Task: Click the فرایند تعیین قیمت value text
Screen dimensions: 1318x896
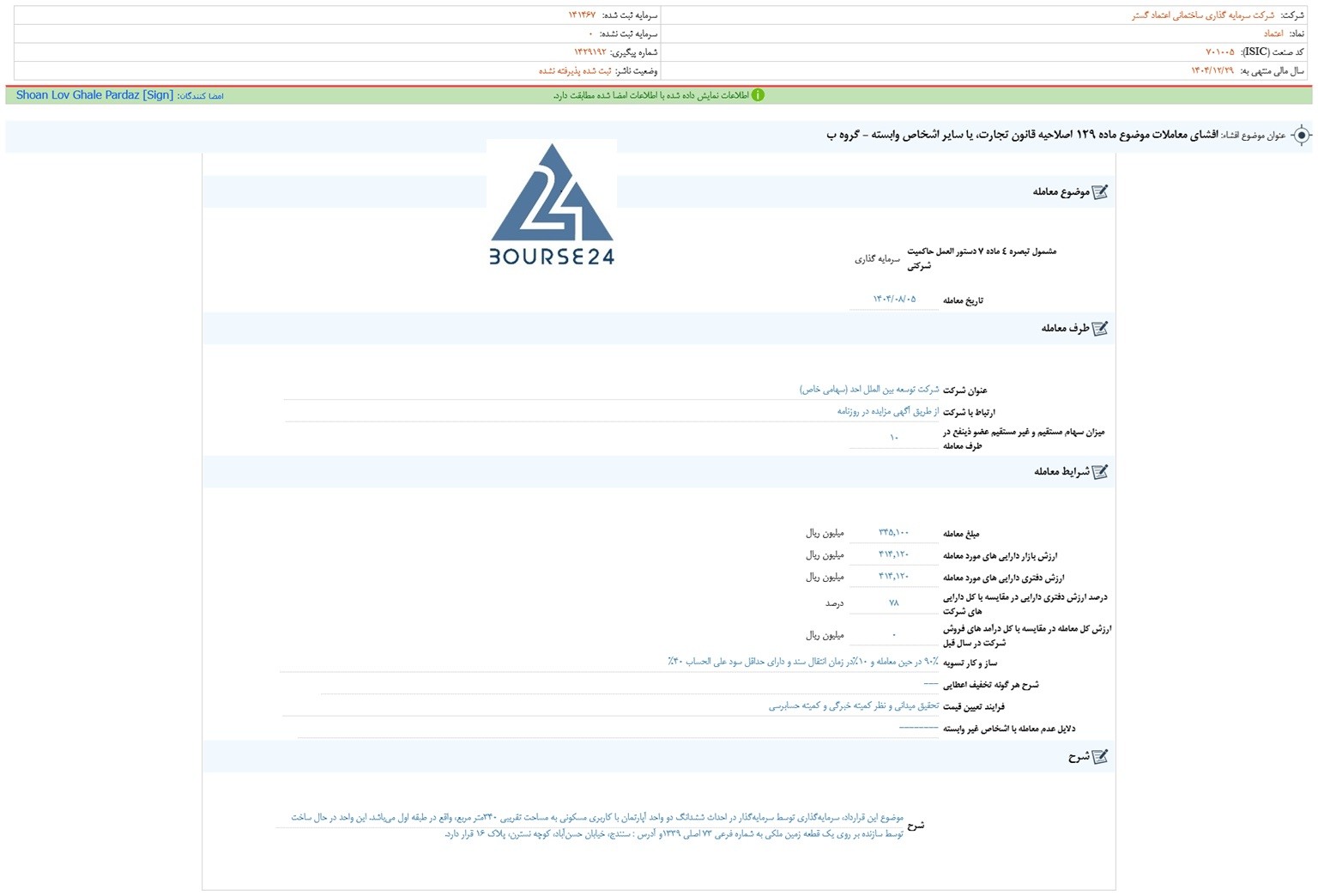Action: tap(854, 706)
